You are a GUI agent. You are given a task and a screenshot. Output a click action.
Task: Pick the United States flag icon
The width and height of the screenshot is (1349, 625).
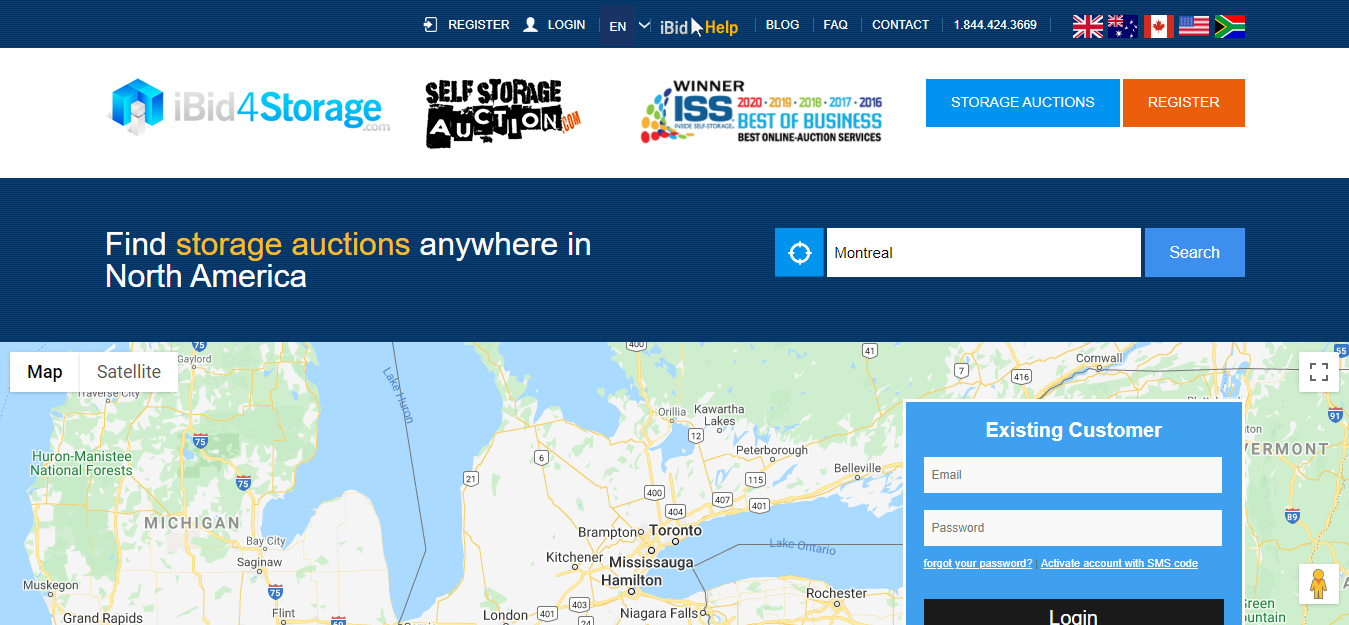pyautogui.click(x=1193, y=26)
